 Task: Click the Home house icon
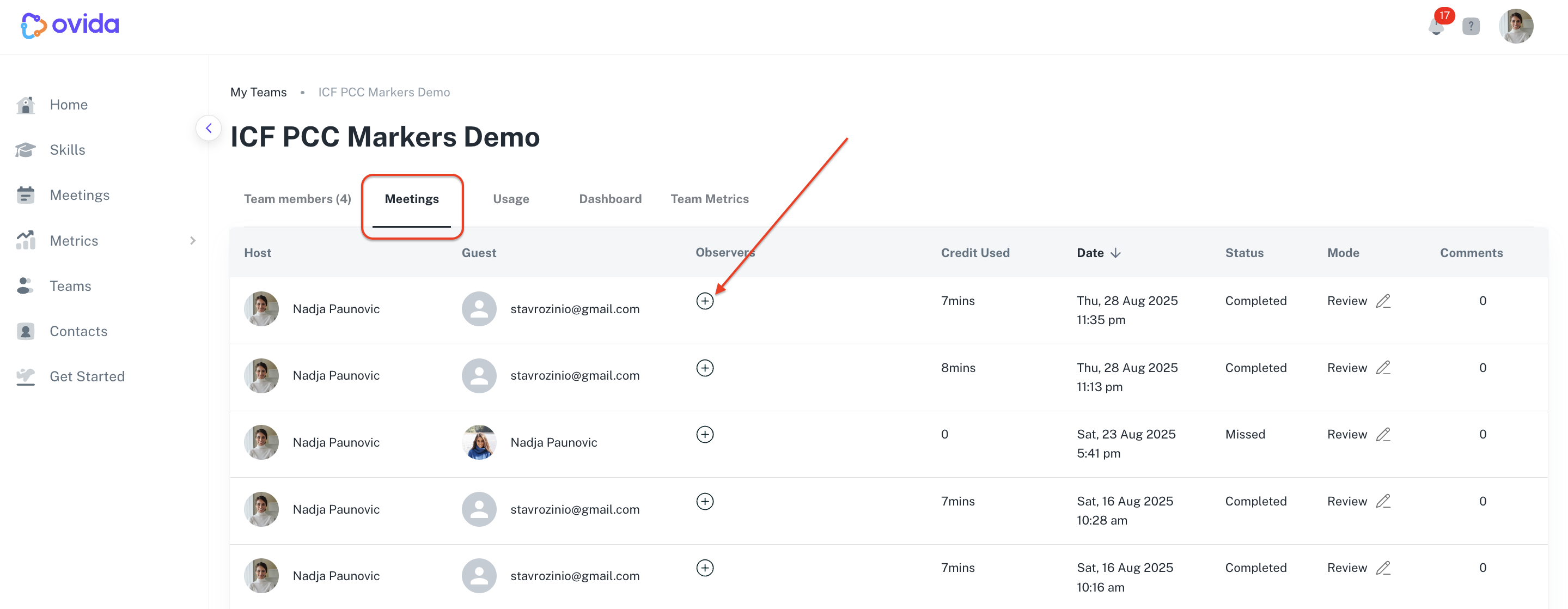tap(26, 105)
